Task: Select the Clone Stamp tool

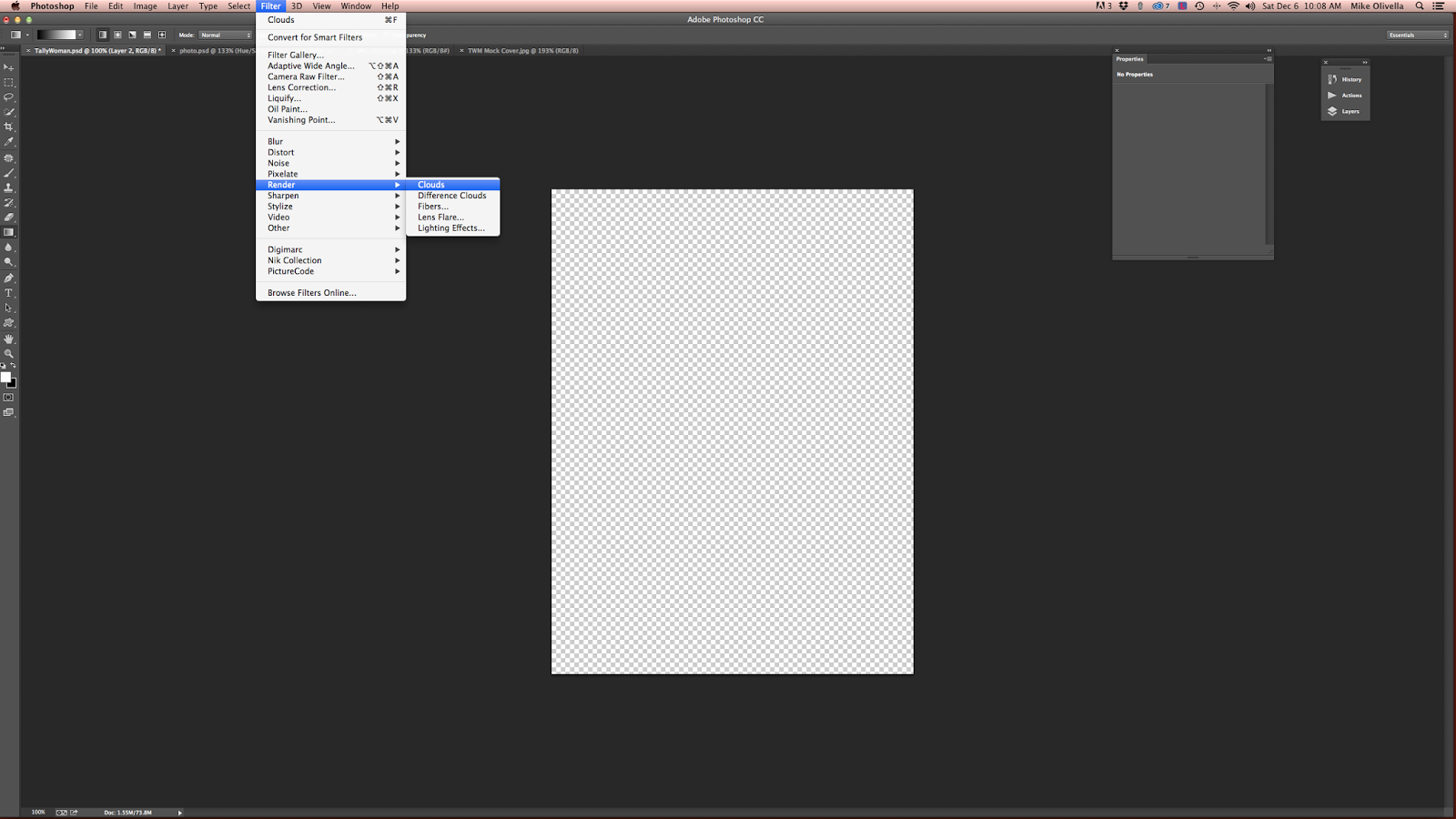Action: click(x=9, y=187)
